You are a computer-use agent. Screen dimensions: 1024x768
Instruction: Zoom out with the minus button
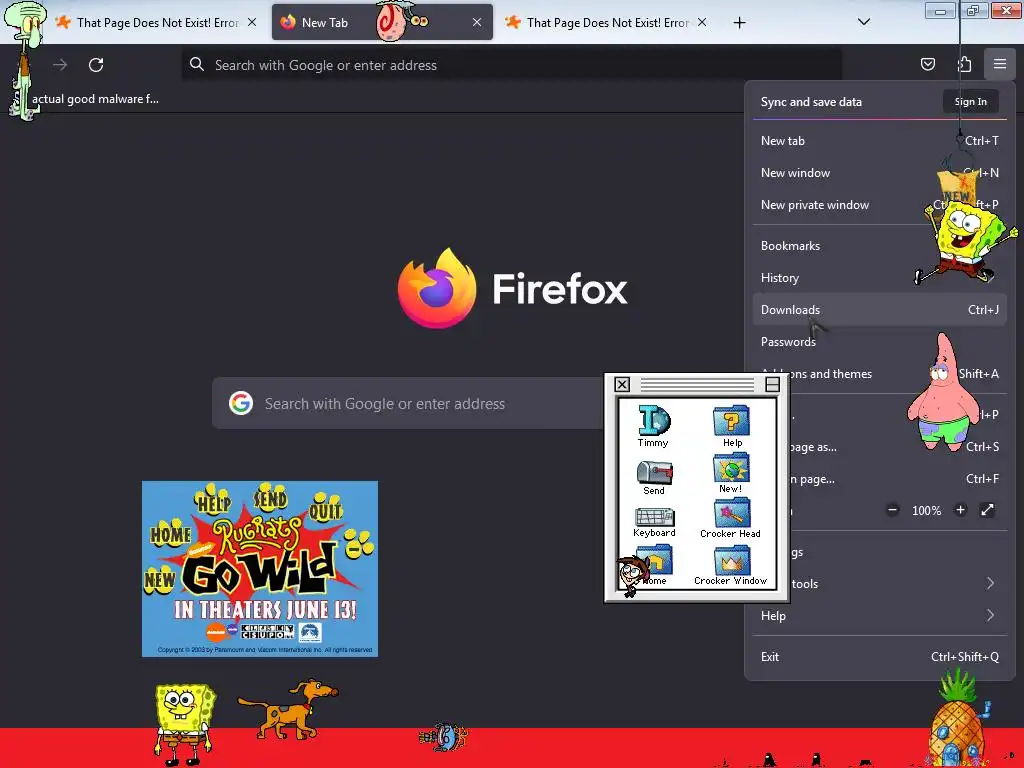[893, 510]
